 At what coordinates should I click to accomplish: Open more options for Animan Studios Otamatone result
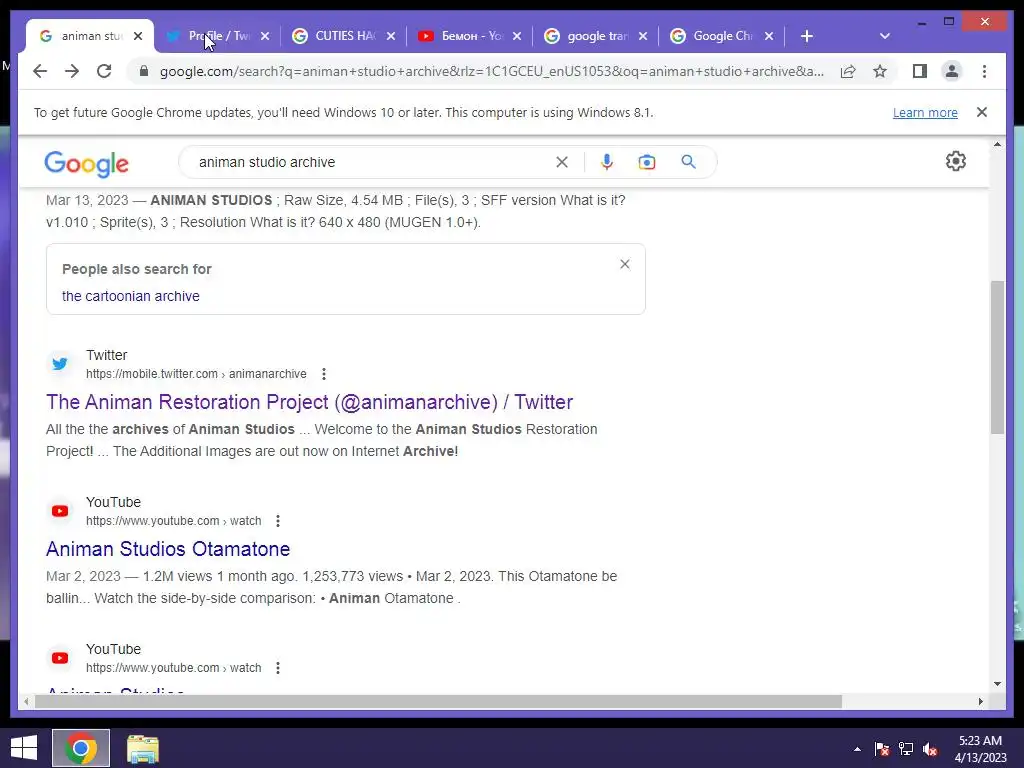(x=278, y=521)
